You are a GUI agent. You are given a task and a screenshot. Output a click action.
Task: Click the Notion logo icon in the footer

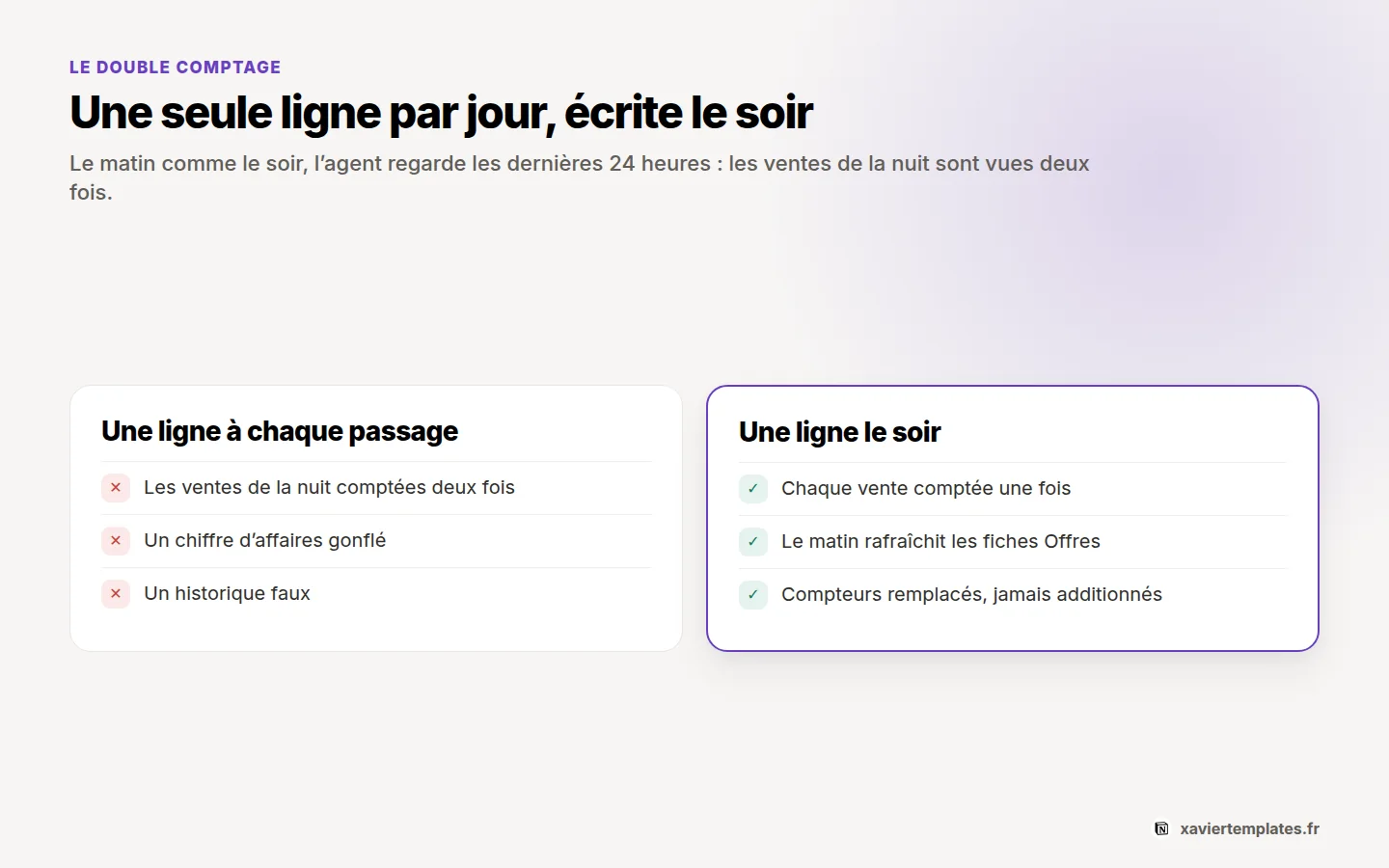point(1162,828)
